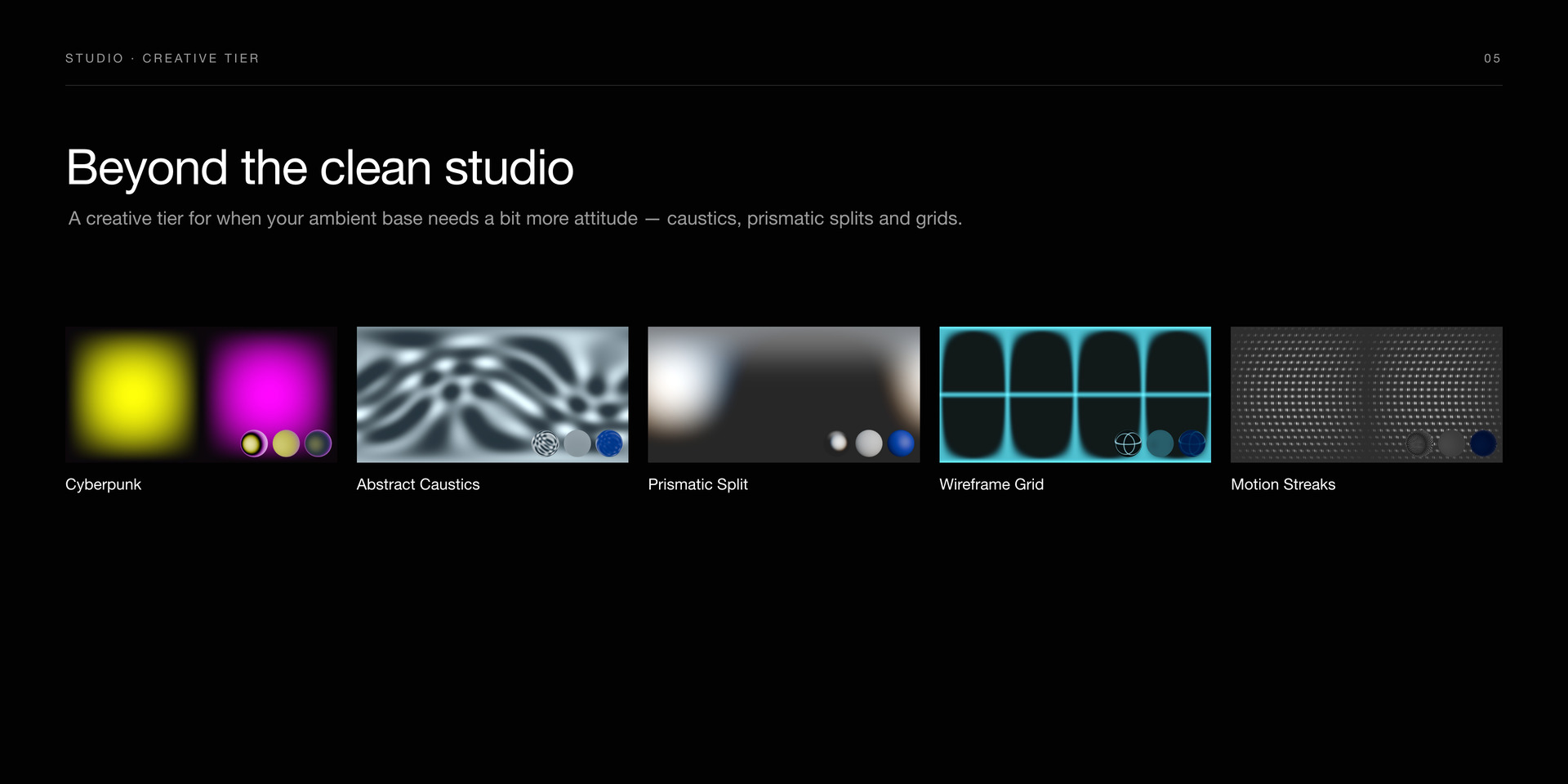Select the wireframe globe sphere on Wireframe Grid
This screenshot has width=1568, height=784.
tap(1128, 443)
